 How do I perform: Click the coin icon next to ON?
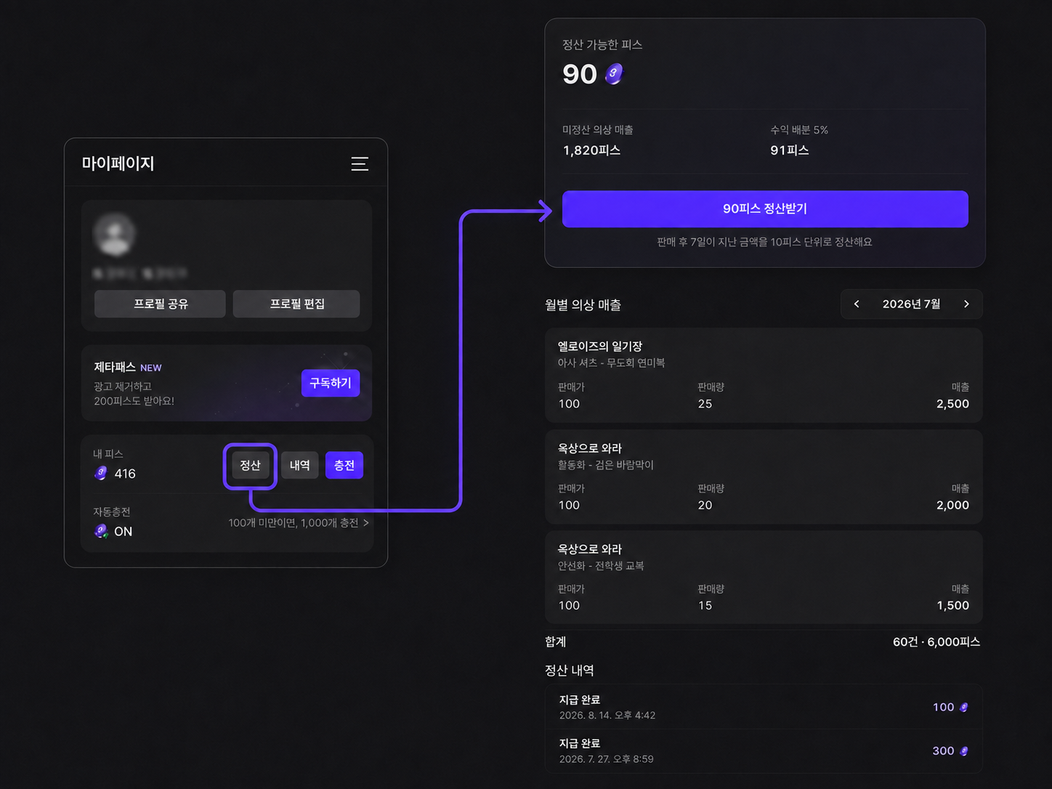[101, 531]
